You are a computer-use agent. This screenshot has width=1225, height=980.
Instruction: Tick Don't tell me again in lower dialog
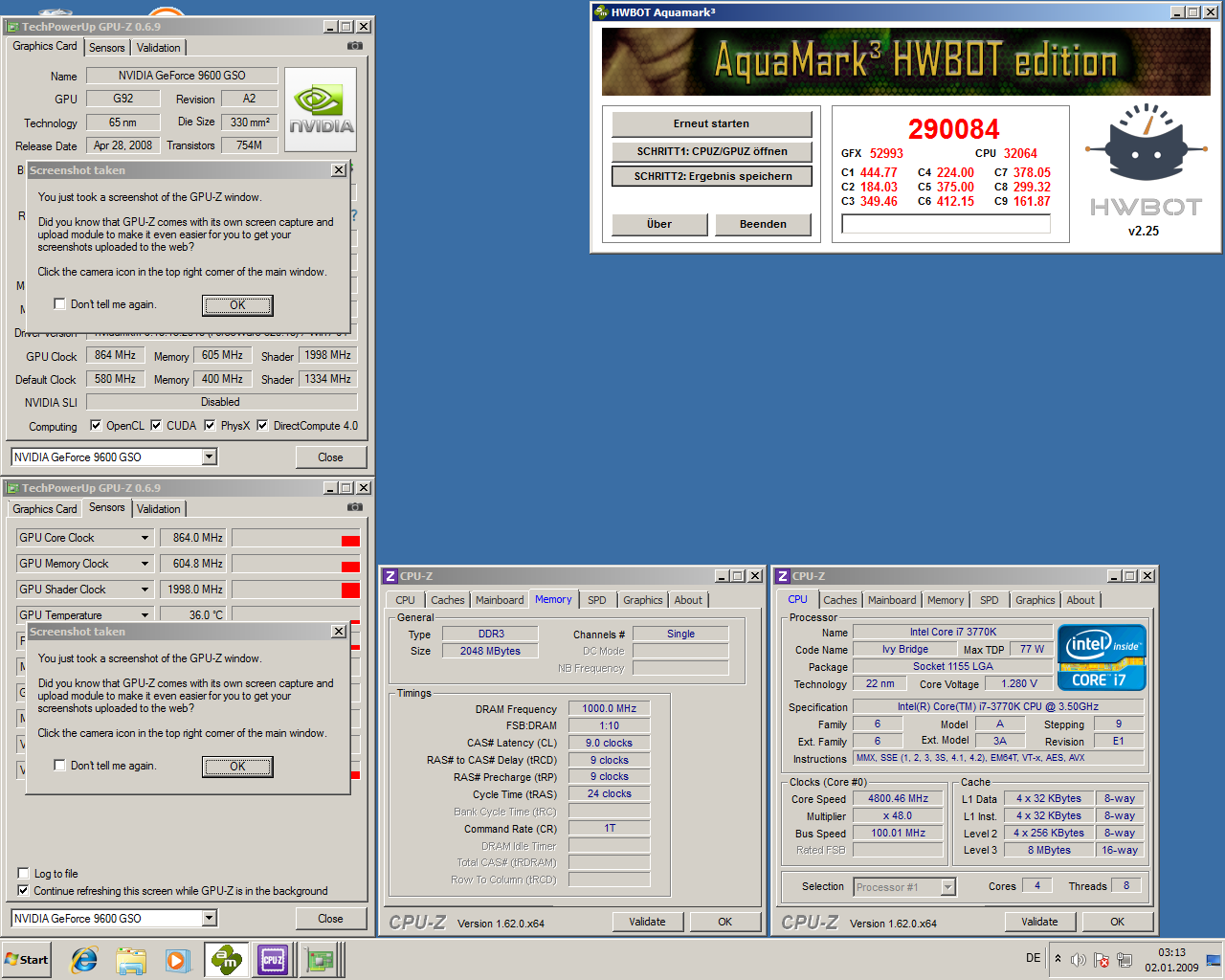60,766
